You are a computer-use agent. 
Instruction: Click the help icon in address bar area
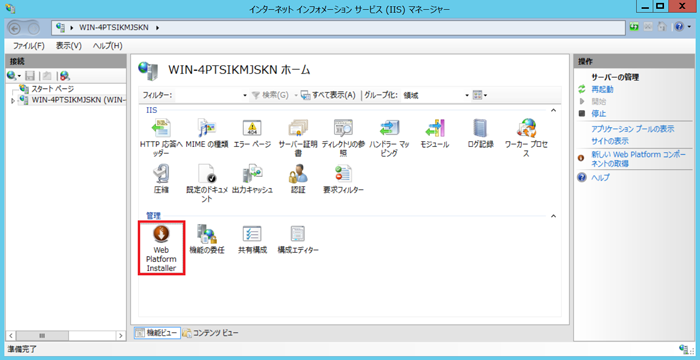pos(679,27)
